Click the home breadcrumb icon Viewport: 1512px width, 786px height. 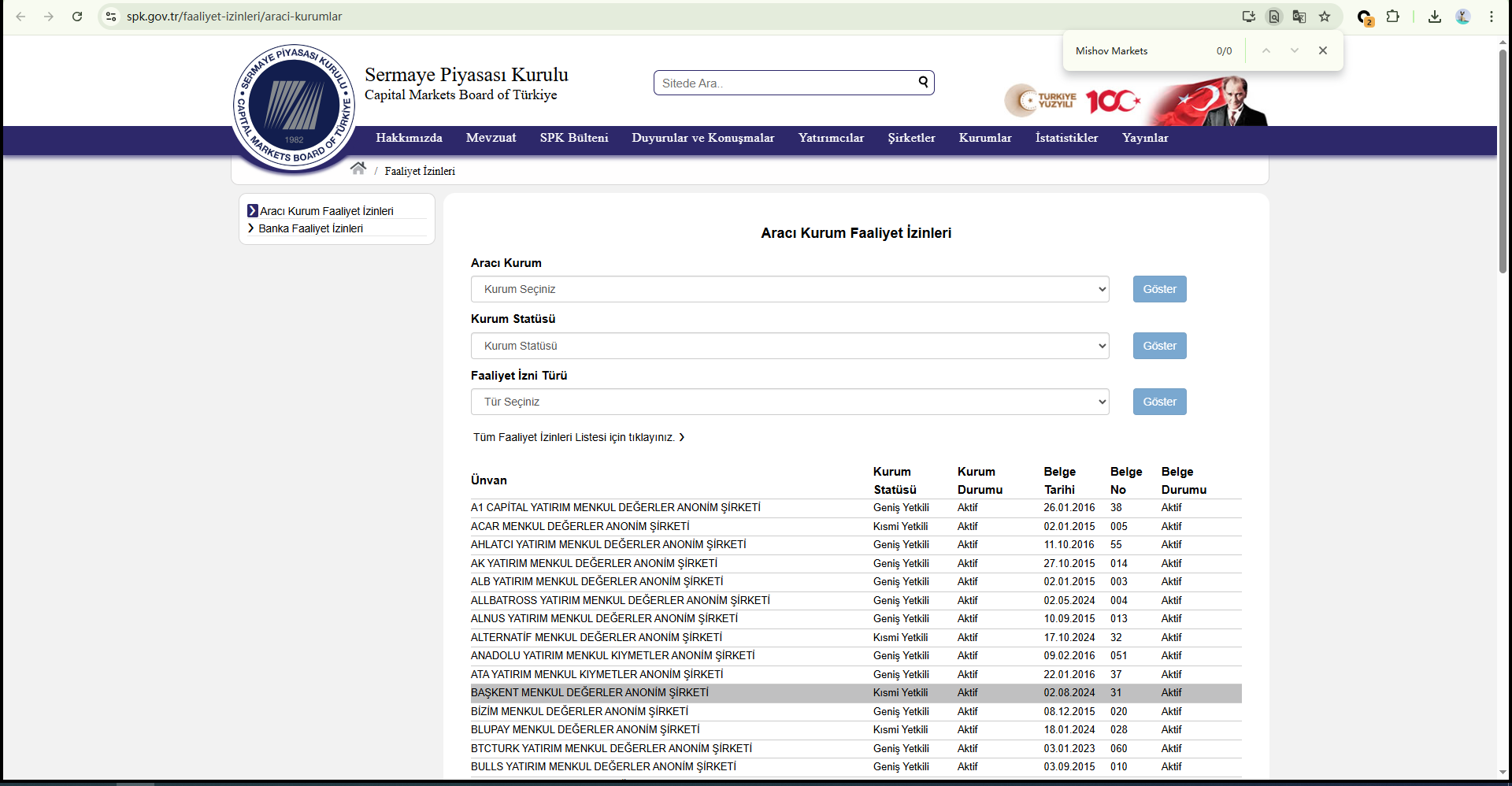coord(358,169)
